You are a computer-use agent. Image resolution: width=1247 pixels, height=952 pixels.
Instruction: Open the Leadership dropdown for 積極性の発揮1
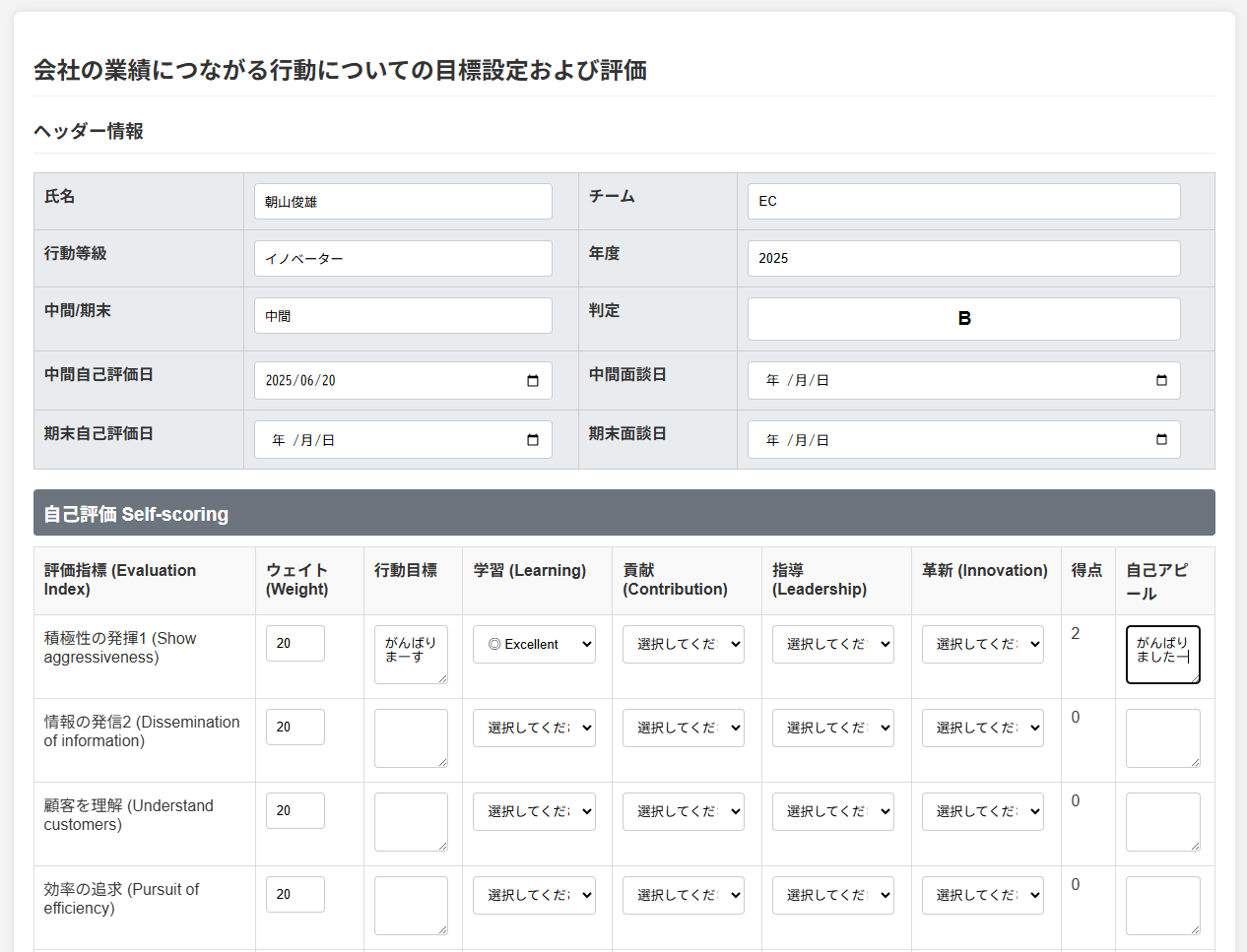(x=833, y=644)
